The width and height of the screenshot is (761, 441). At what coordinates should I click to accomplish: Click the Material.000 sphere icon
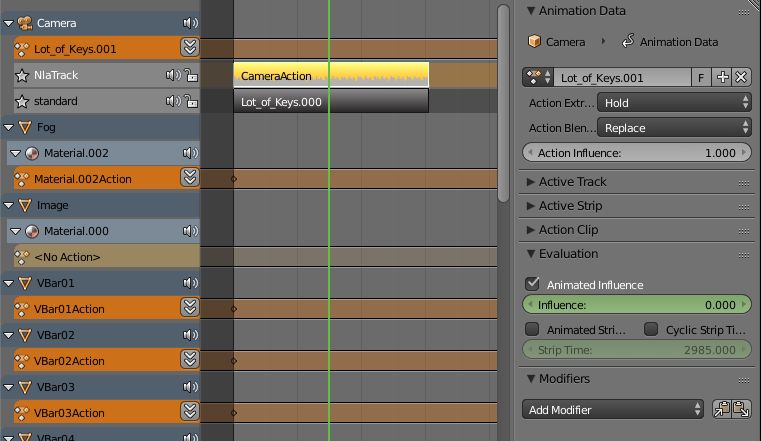coord(32,231)
